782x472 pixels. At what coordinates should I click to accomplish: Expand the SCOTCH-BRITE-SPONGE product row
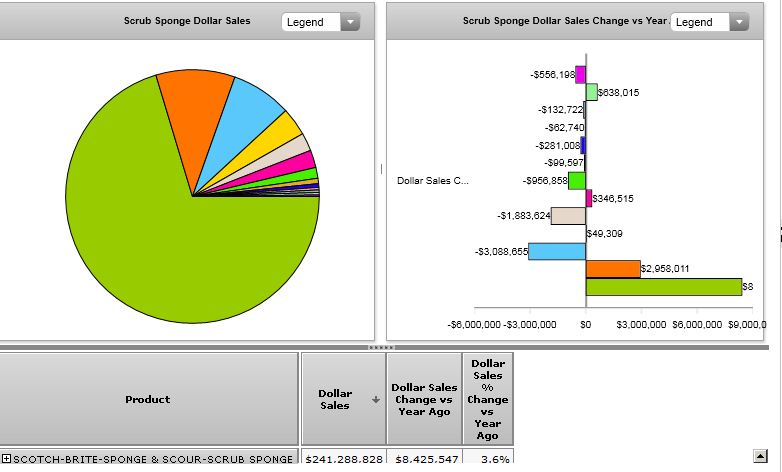(x=6, y=459)
